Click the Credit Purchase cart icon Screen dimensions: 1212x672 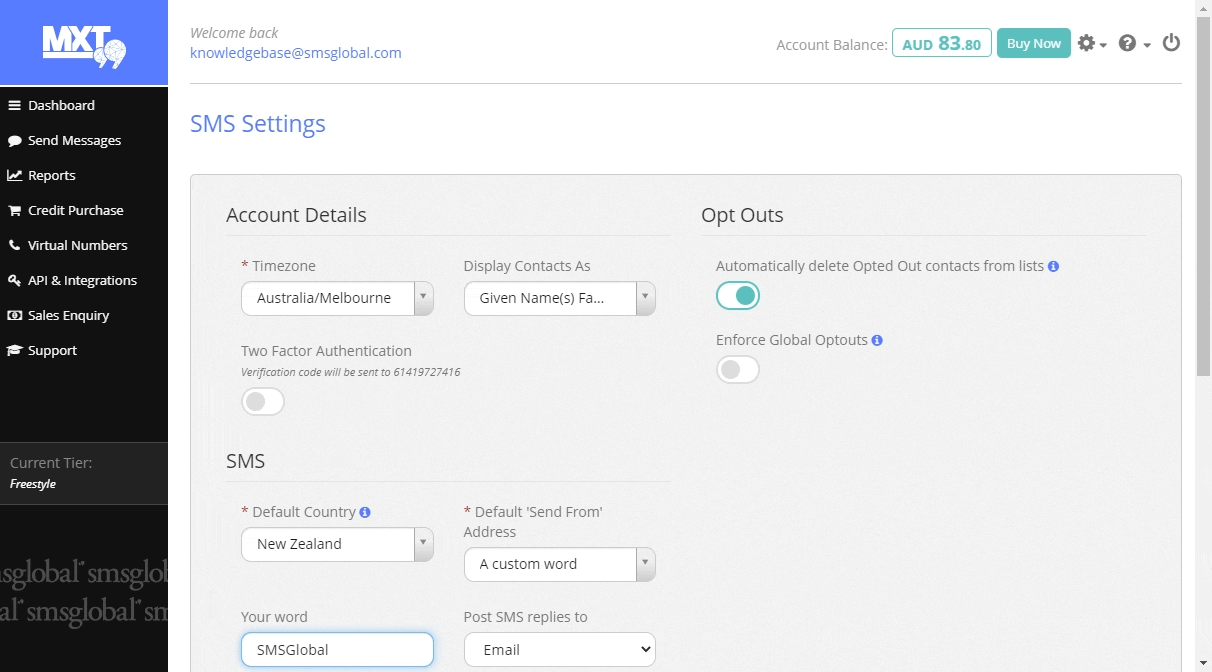[15, 211]
